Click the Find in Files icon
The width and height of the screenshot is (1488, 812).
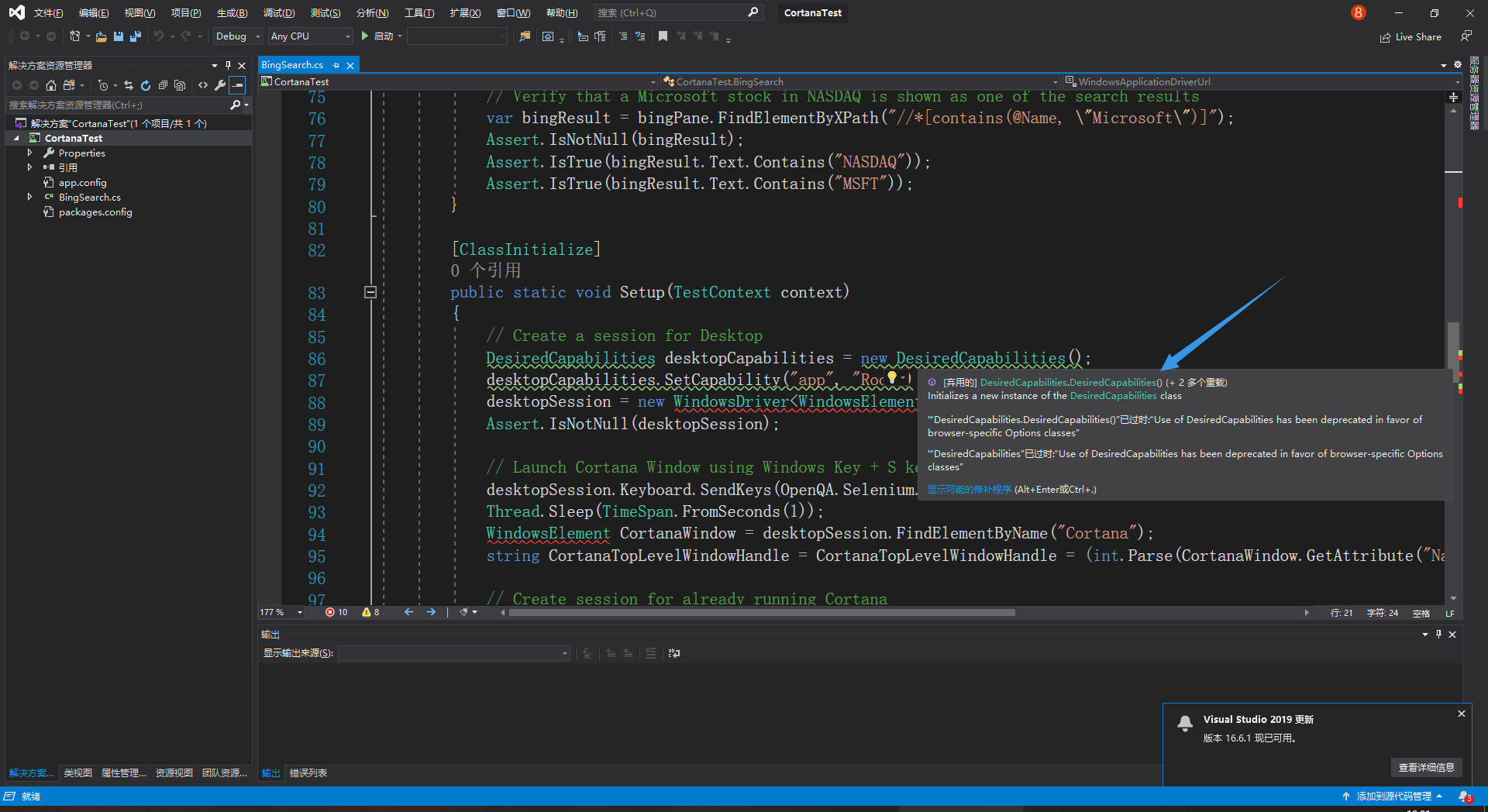524,36
